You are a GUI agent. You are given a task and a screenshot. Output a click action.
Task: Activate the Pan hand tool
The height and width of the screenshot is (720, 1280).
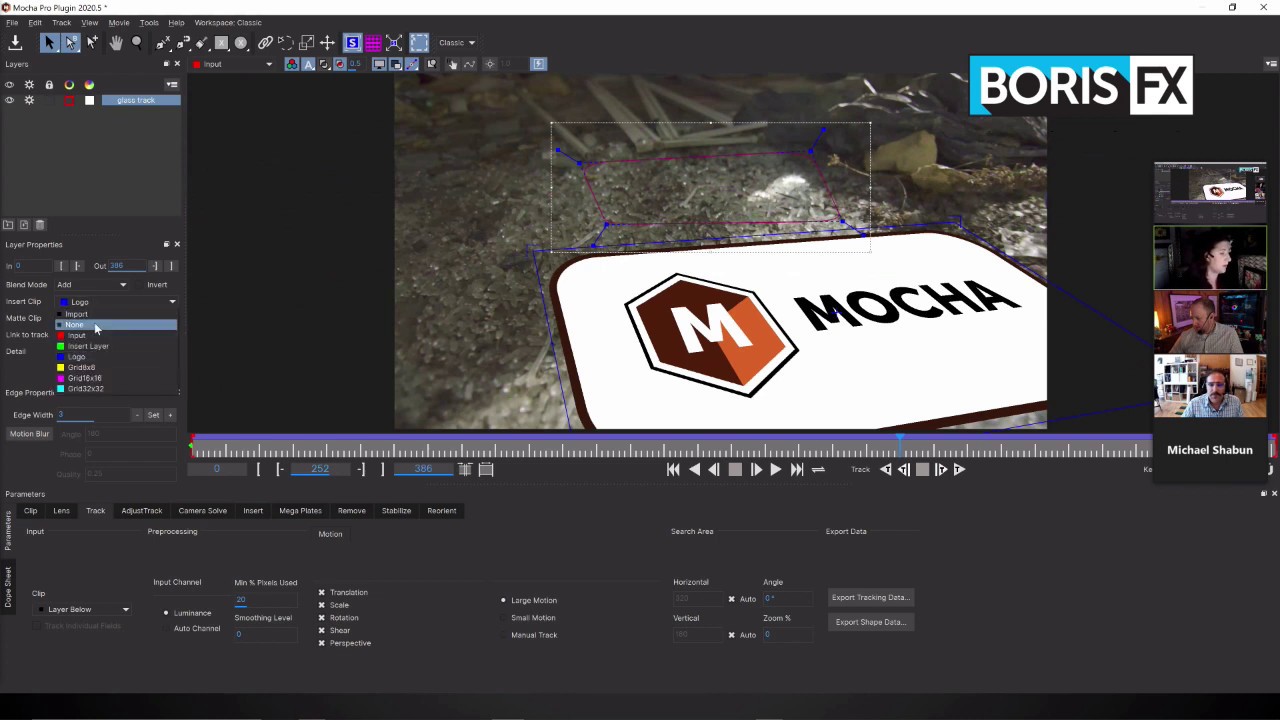116,42
